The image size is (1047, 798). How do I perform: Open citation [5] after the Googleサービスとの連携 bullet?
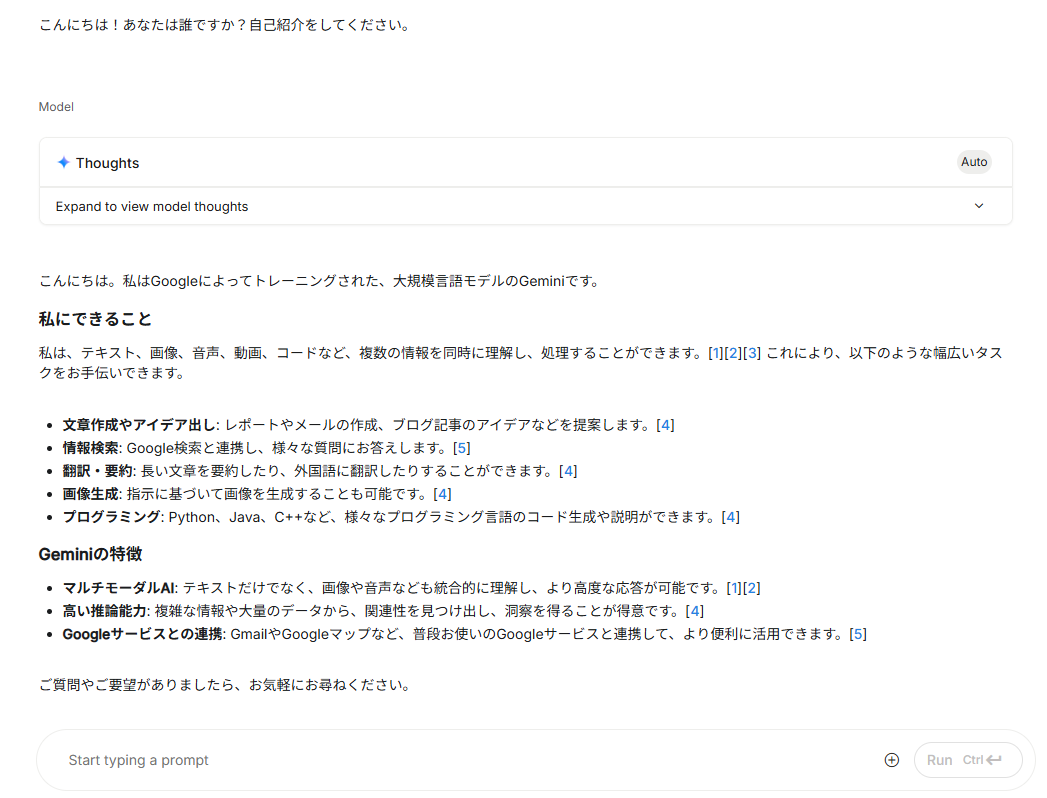tap(857, 634)
